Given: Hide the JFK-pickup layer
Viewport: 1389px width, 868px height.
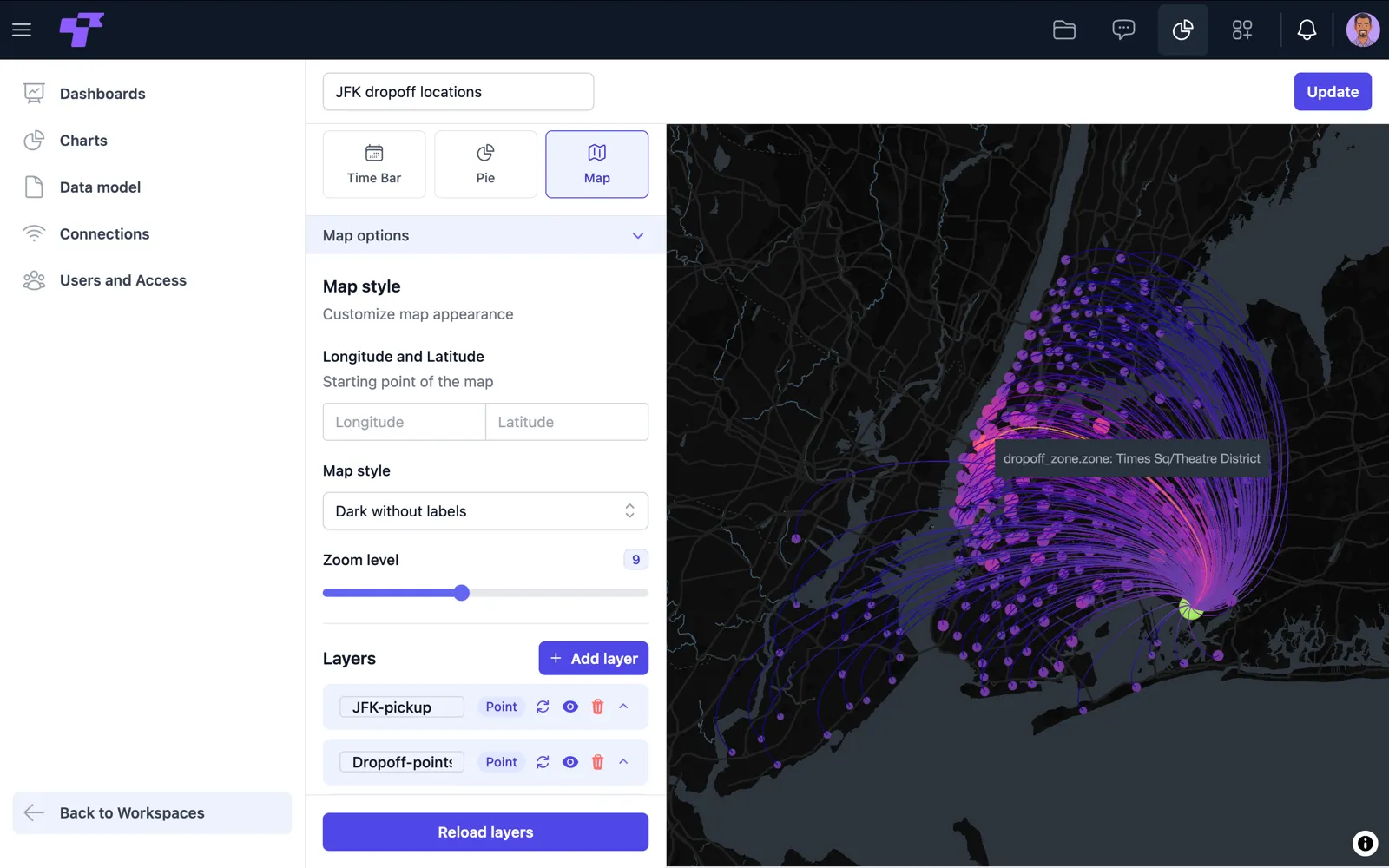Looking at the screenshot, I should pos(570,707).
